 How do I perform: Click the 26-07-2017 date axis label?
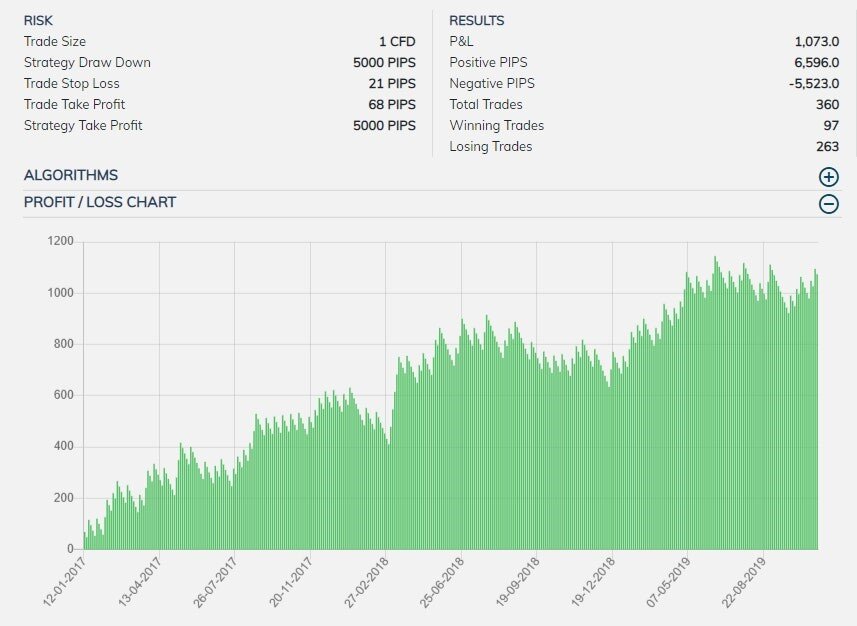click(x=215, y=581)
